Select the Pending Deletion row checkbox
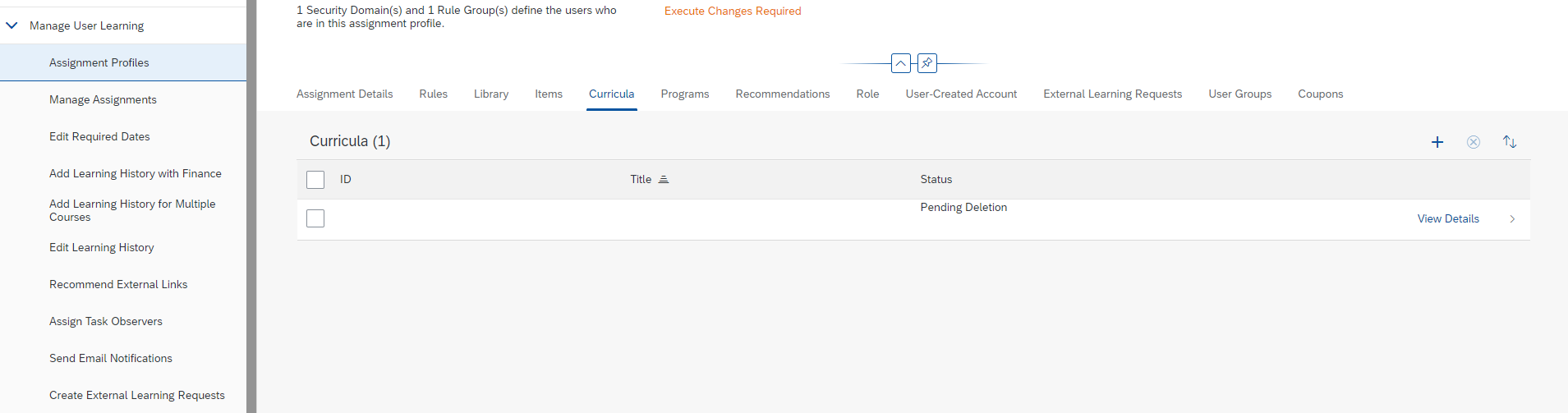This screenshot has height=413, width=1568. (x=315, y=218)
